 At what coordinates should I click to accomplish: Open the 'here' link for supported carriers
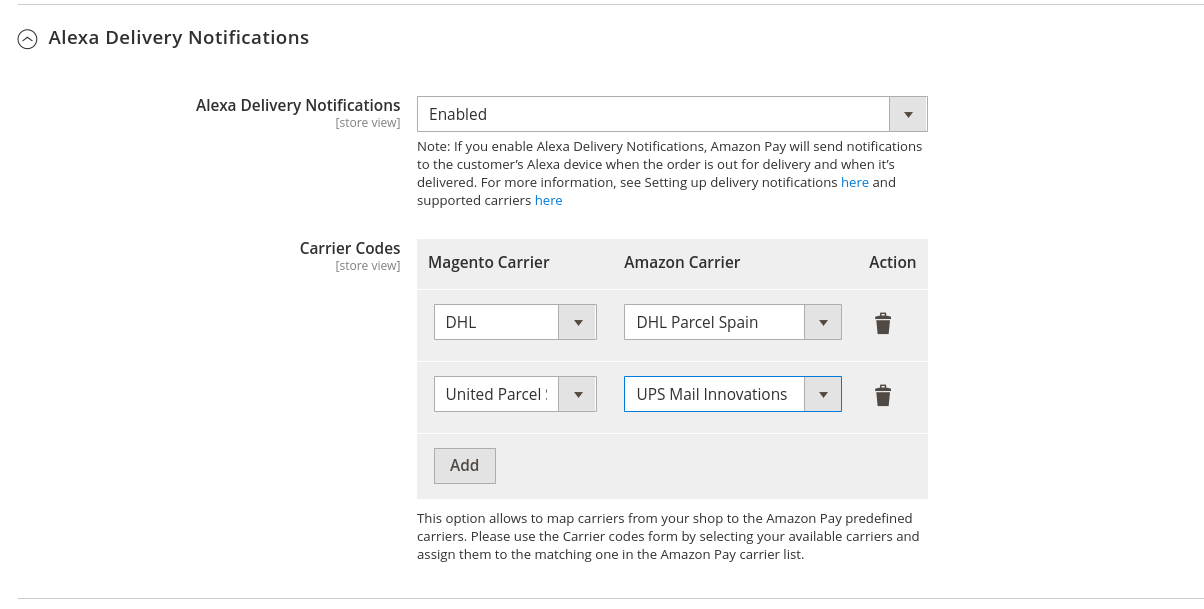(549, 200)
